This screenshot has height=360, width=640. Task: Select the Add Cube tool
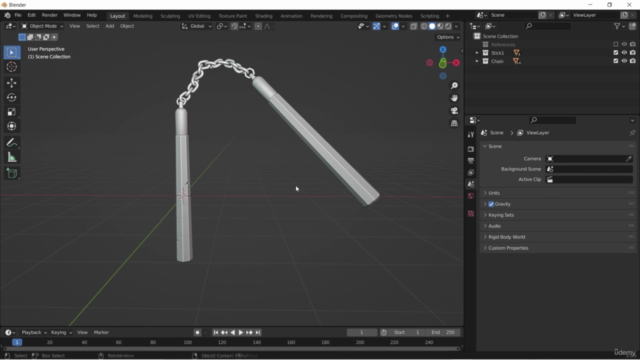click(11, 173)
